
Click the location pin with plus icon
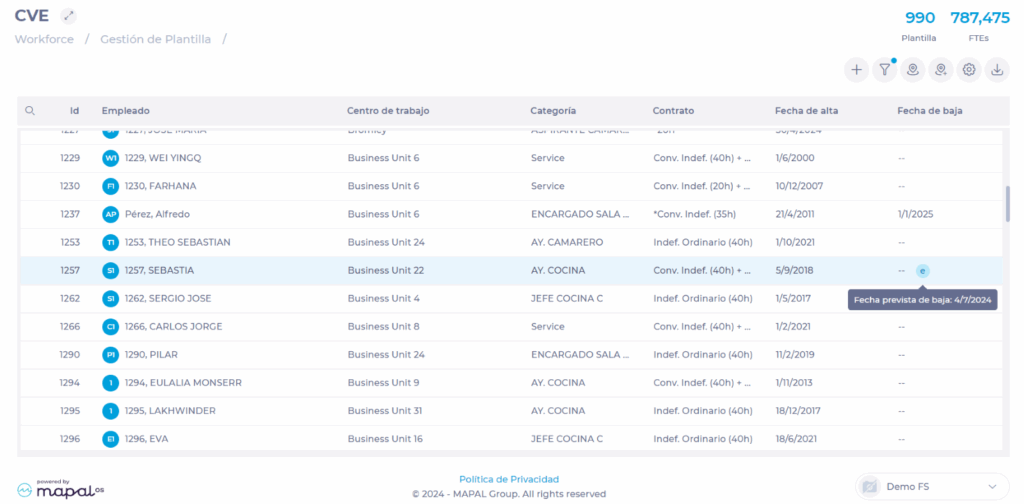940,69
